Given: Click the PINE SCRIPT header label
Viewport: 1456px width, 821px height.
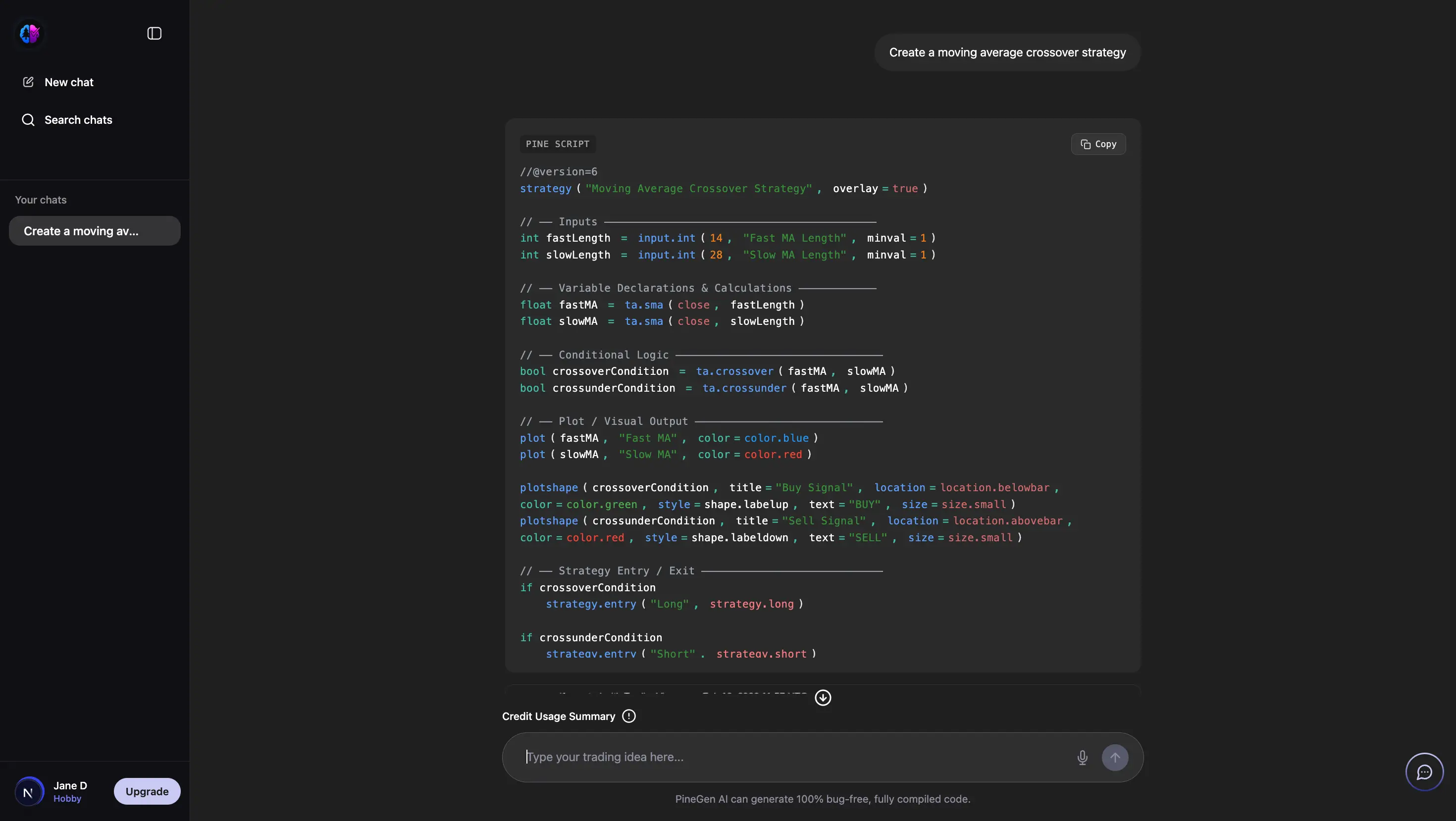Looking at the screenshot, I should [x=557, y=144].
